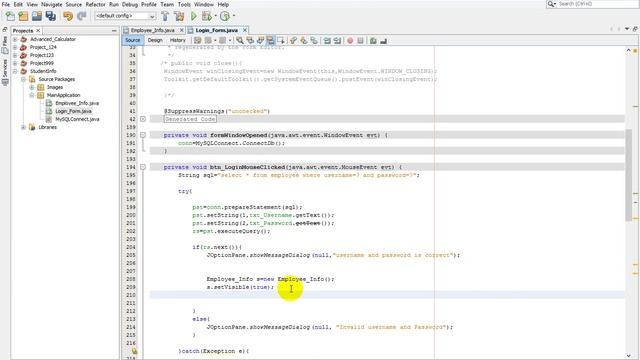The width and height of the screenshot is (640, 360).
Task: Click Stop Macro Recording icon
Action: tap(360, 40)
